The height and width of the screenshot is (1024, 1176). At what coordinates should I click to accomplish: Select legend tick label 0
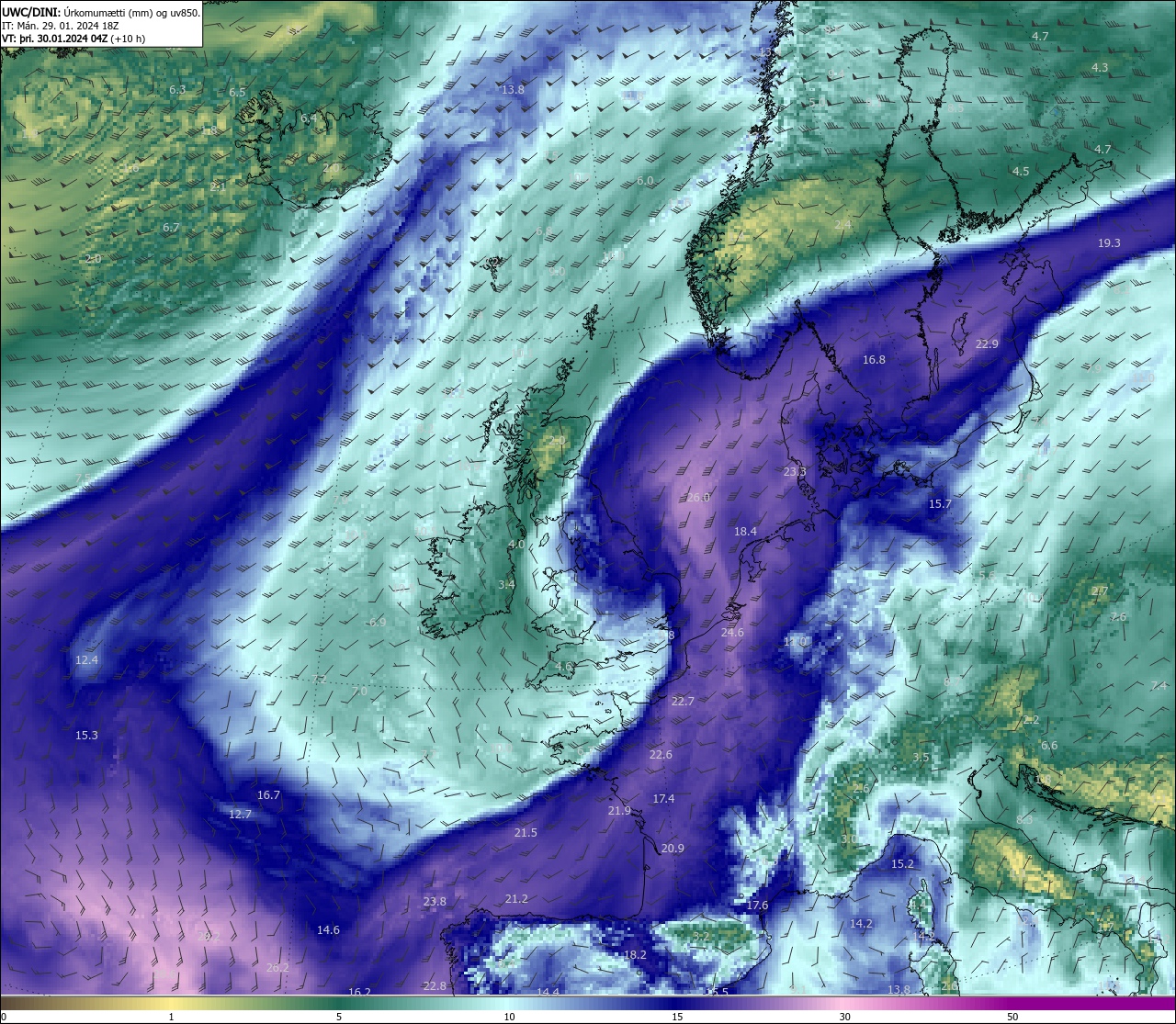(4, 1017)
